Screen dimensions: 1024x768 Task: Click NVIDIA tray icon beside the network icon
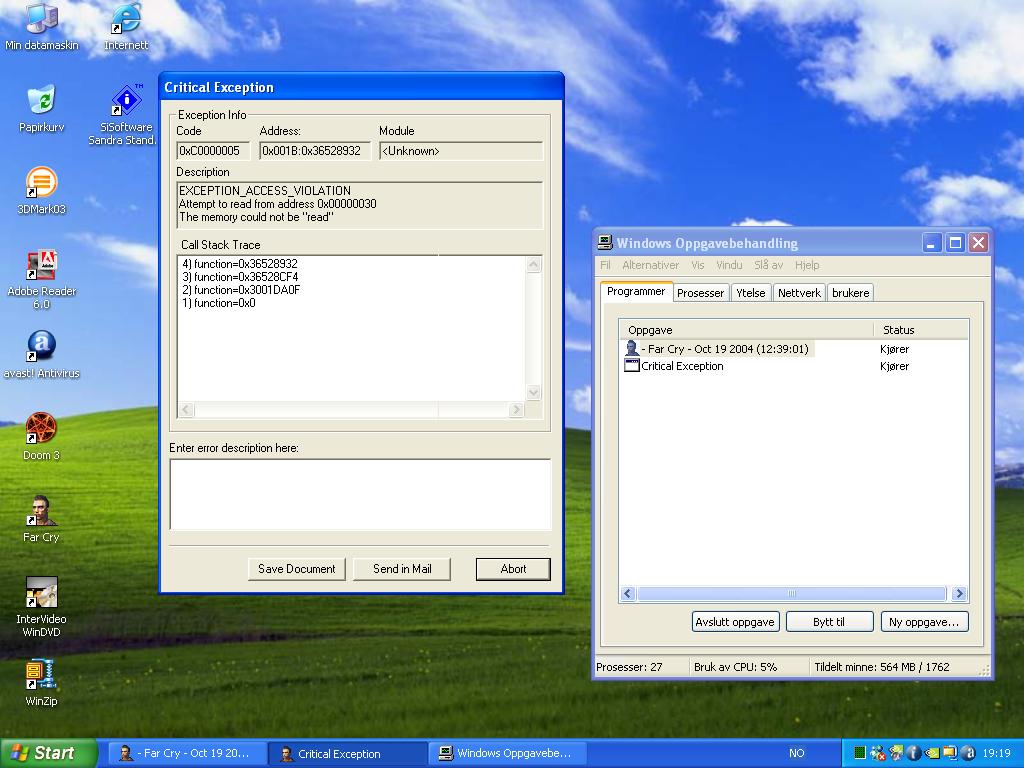(x=933, y=753)
